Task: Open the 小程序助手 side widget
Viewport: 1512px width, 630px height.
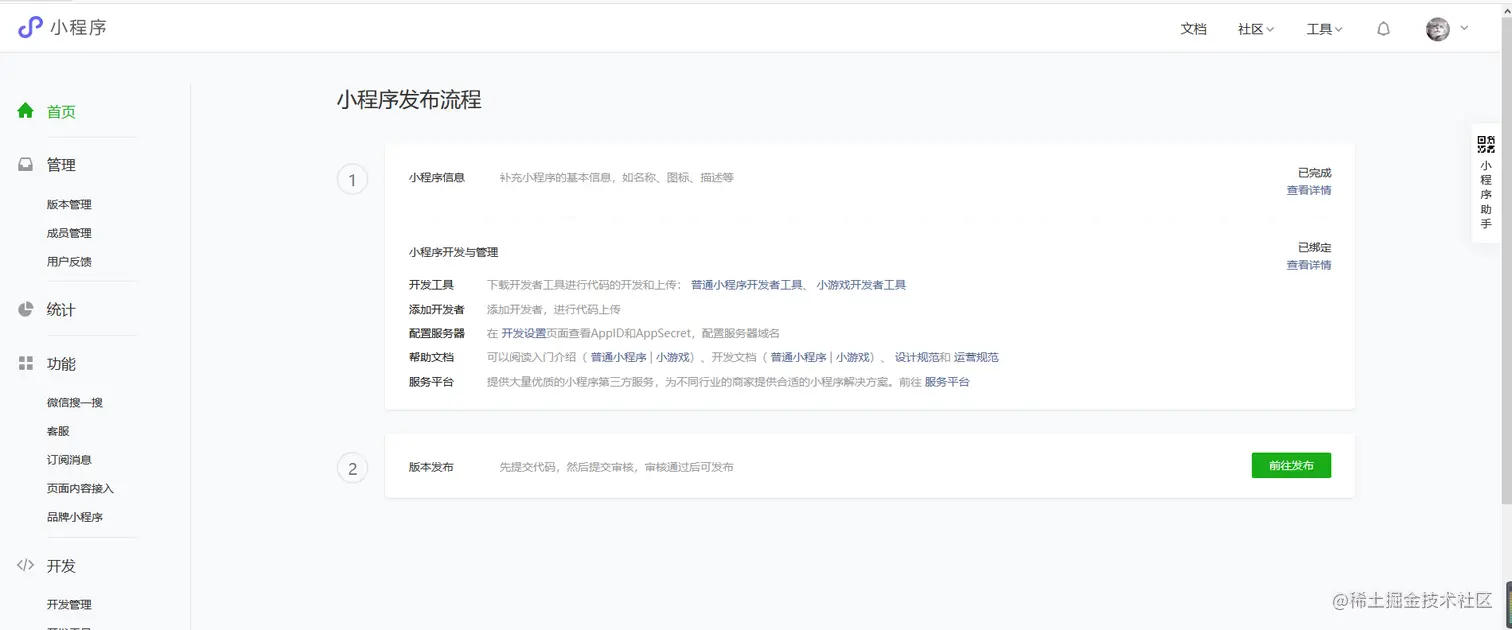Action: coord(1486,183)
